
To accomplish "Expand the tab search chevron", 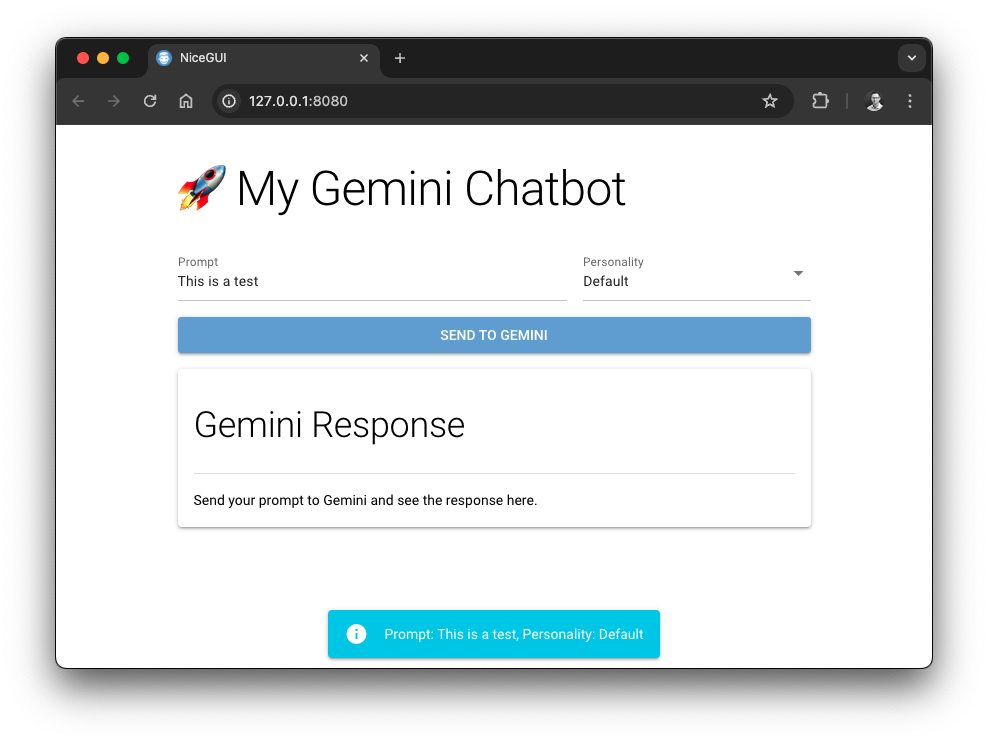I will pos(911,58).
